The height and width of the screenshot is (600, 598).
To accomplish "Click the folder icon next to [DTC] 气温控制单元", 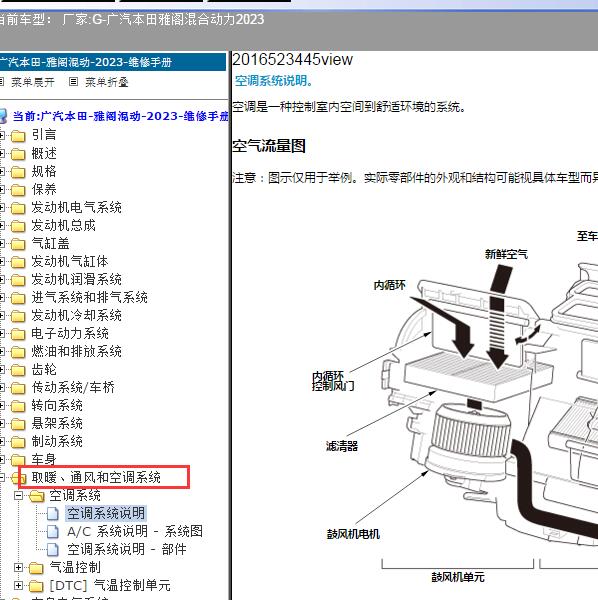I will click(36, 586).
